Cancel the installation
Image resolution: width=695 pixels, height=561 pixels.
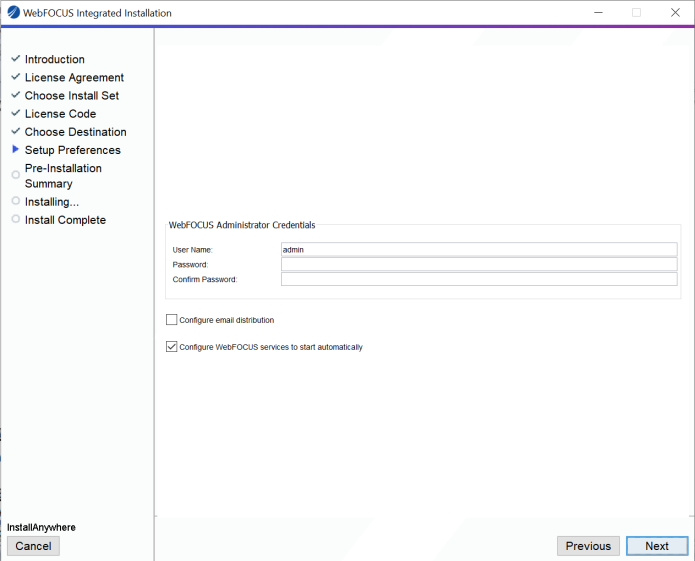pyautogui.click(x=33, y=546)
